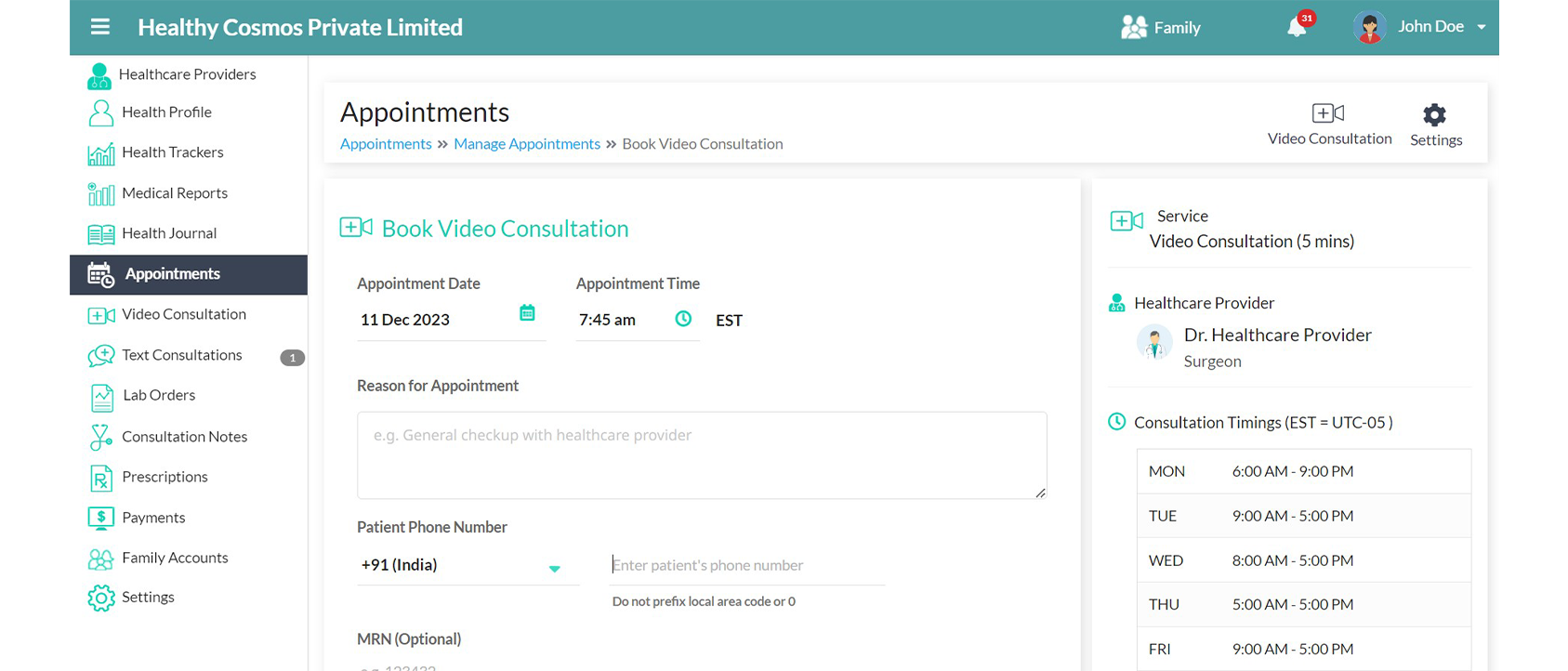Open the calendar date picker icon

point(527,313)
